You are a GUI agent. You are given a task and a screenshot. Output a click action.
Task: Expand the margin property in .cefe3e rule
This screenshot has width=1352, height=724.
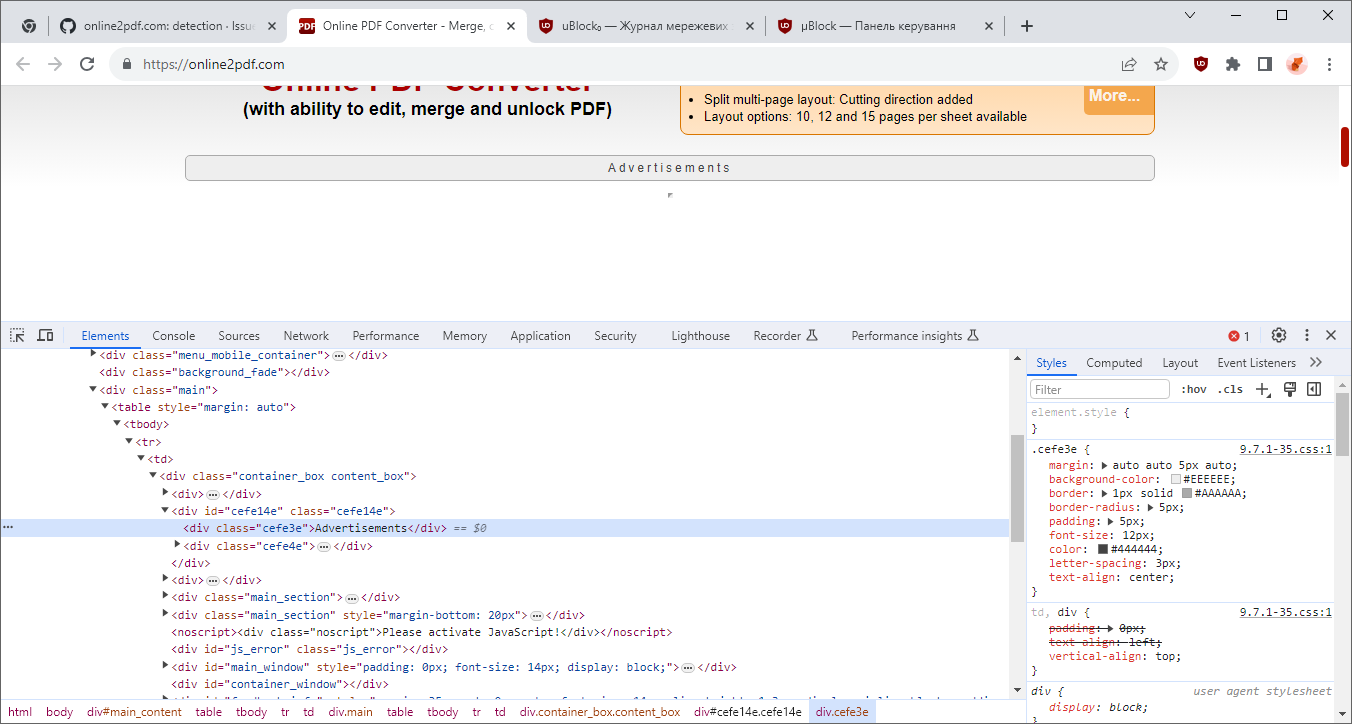pyautogui.click(x=1104, y=464)
